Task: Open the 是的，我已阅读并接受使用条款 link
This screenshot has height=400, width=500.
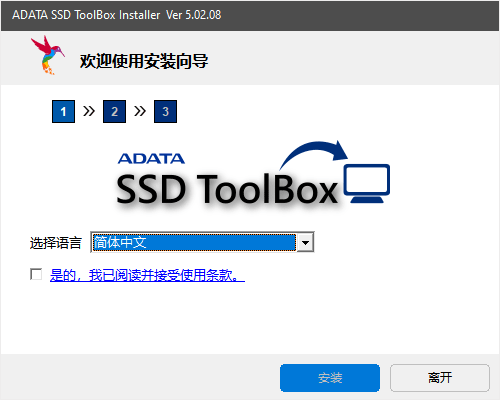Action: 147,275
